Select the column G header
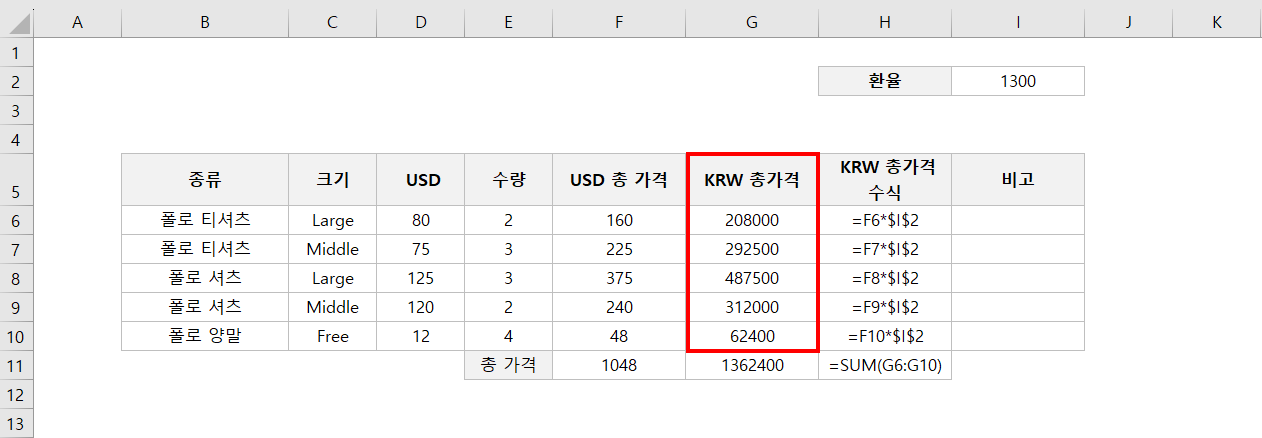 pyautogui.click(x=751, y=21)
